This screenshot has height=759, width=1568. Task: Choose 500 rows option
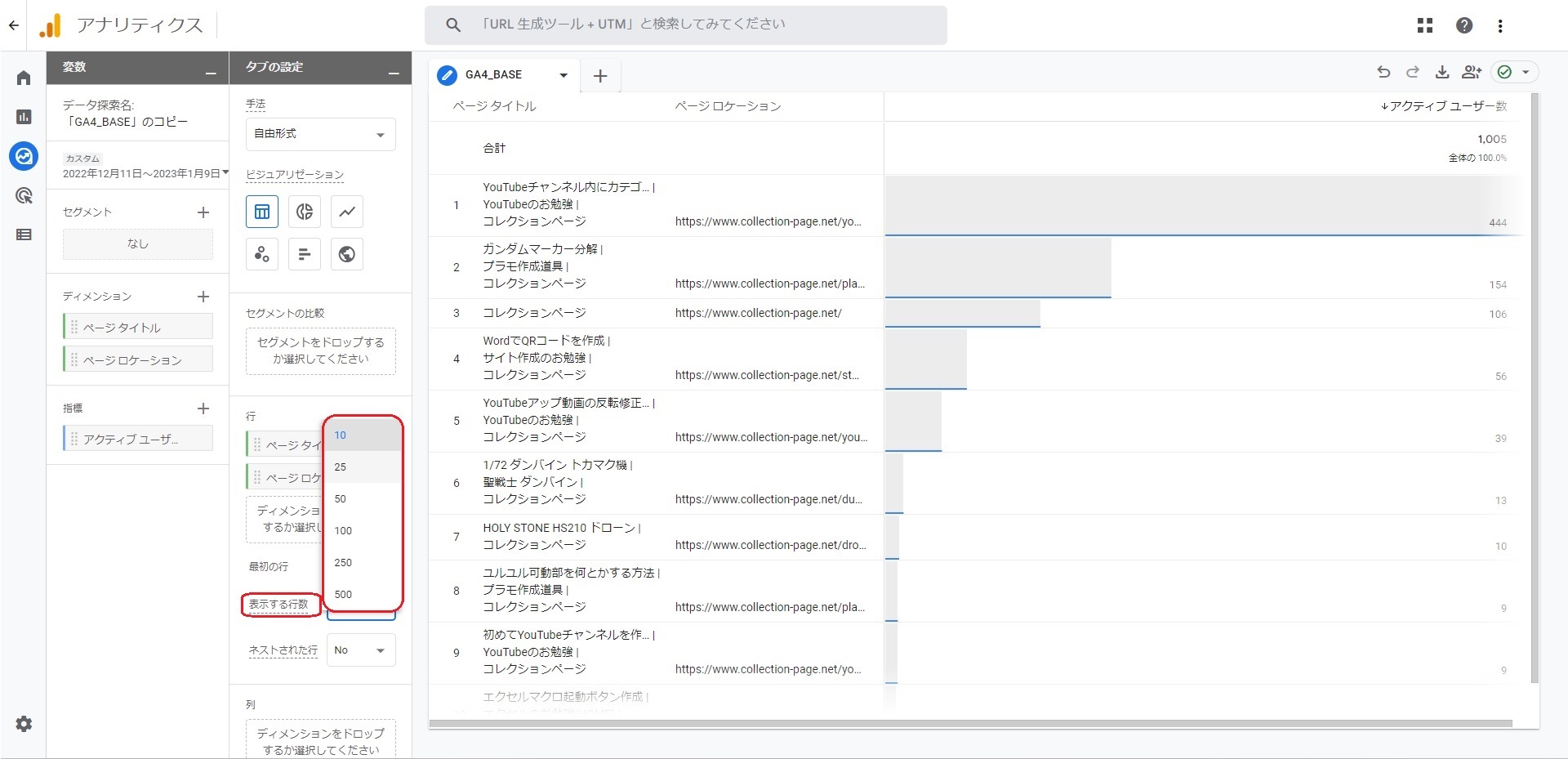(x=363, y=595)
